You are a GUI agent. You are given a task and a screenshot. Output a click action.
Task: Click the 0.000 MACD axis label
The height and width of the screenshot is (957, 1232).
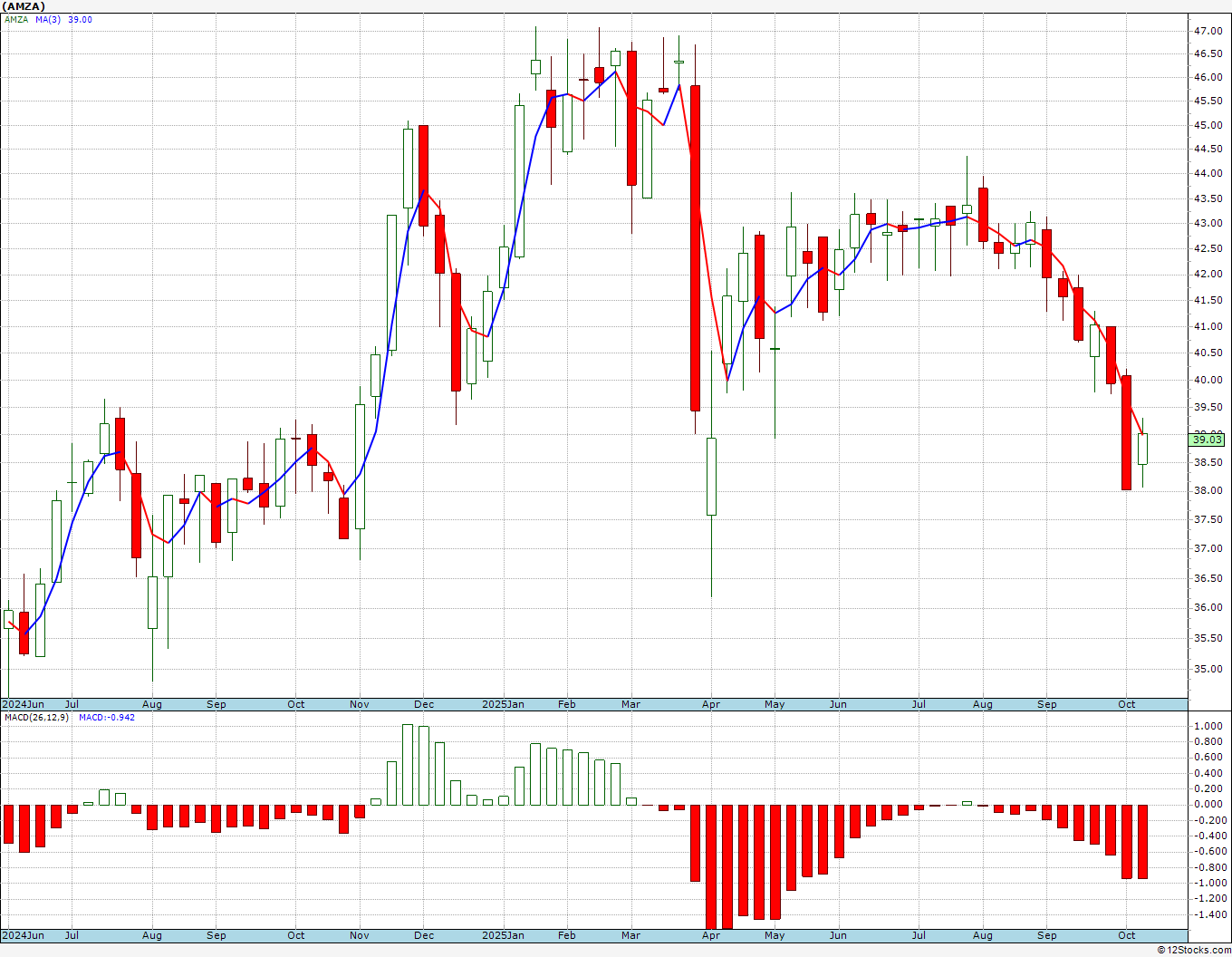click(1208, 804)
